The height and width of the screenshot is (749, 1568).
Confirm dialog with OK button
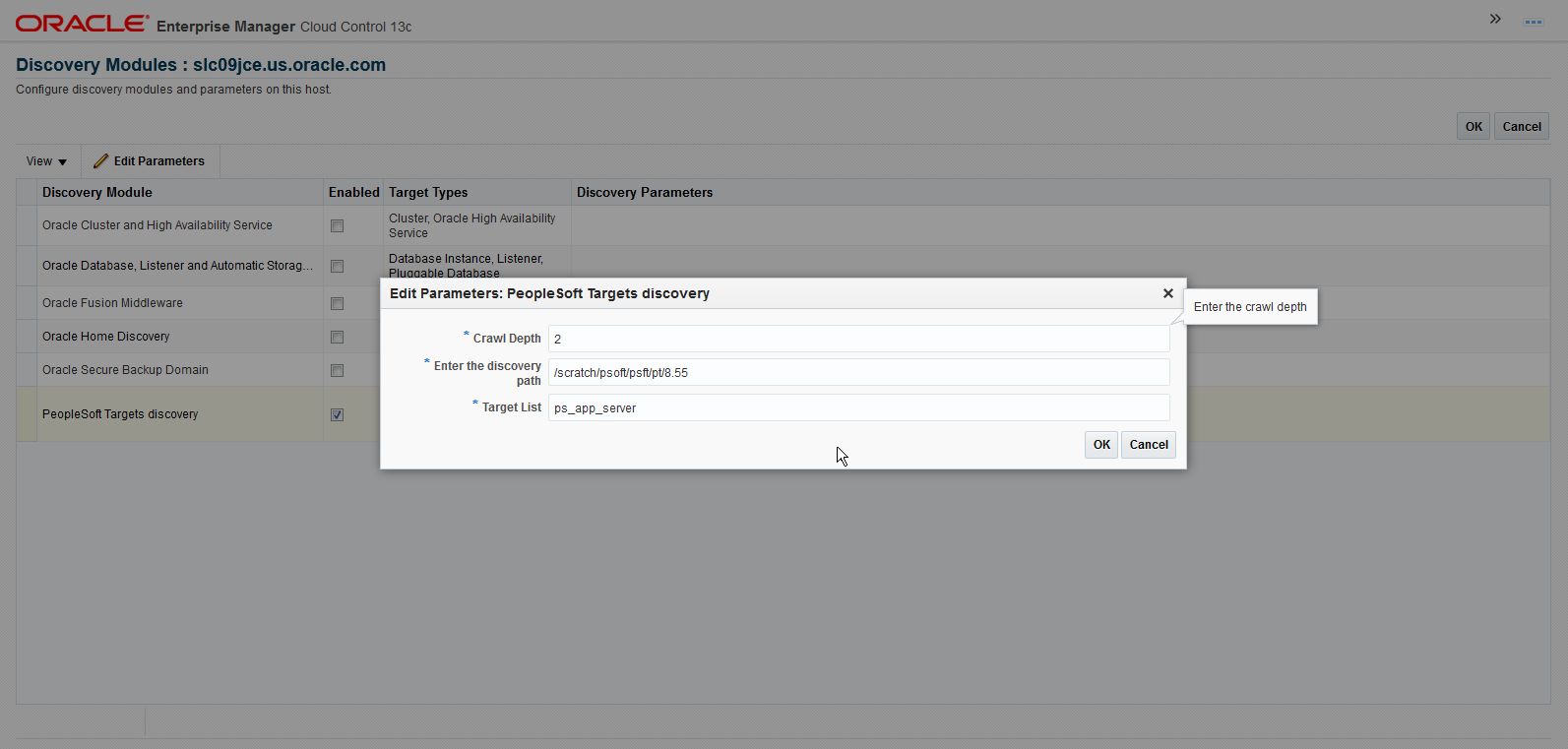pyautogui.click(x=1101, y=445)
